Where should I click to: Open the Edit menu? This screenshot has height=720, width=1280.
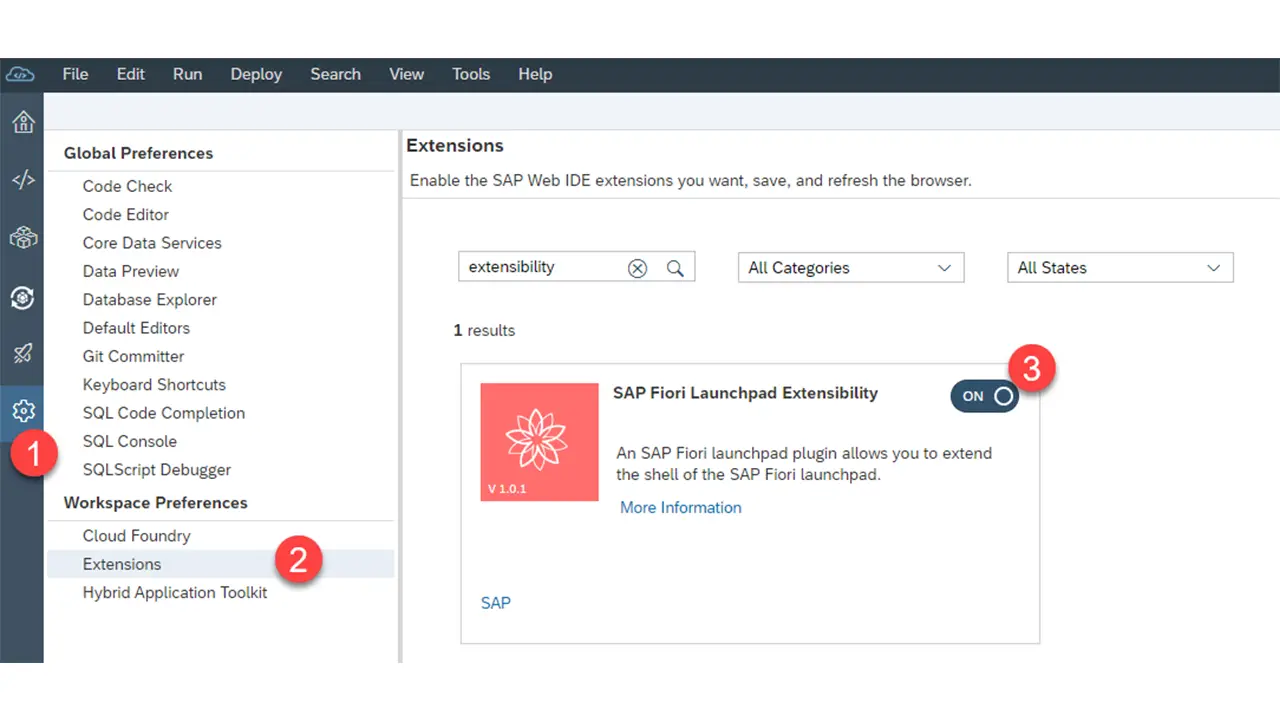pyautogui.click(x=130, y=74)
